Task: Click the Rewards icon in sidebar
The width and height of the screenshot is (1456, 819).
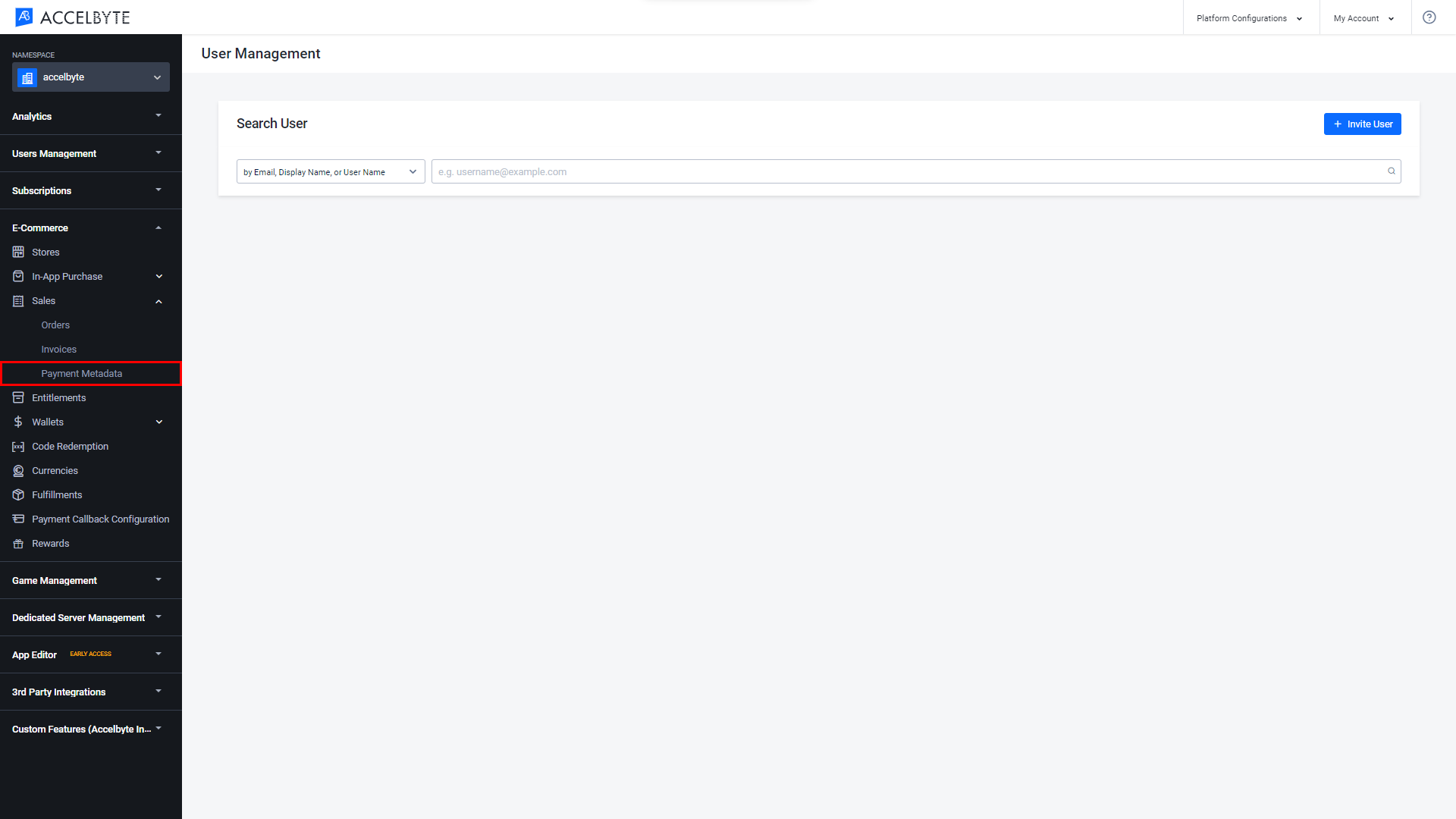Action: point(18,543)
